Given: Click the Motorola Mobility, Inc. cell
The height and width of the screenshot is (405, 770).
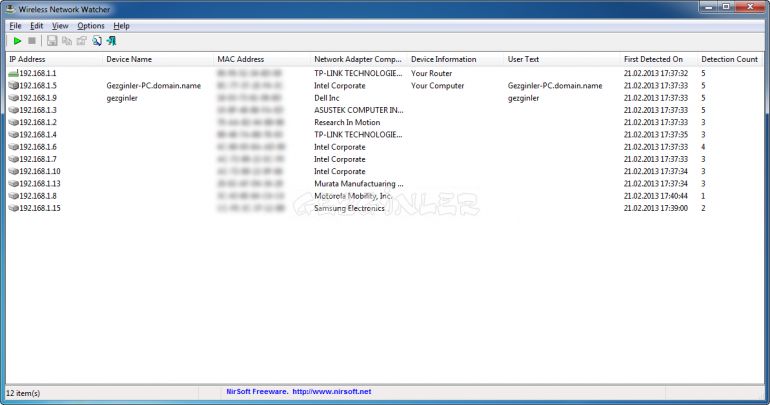Looking at the screenshot, I should coord(353,196).
